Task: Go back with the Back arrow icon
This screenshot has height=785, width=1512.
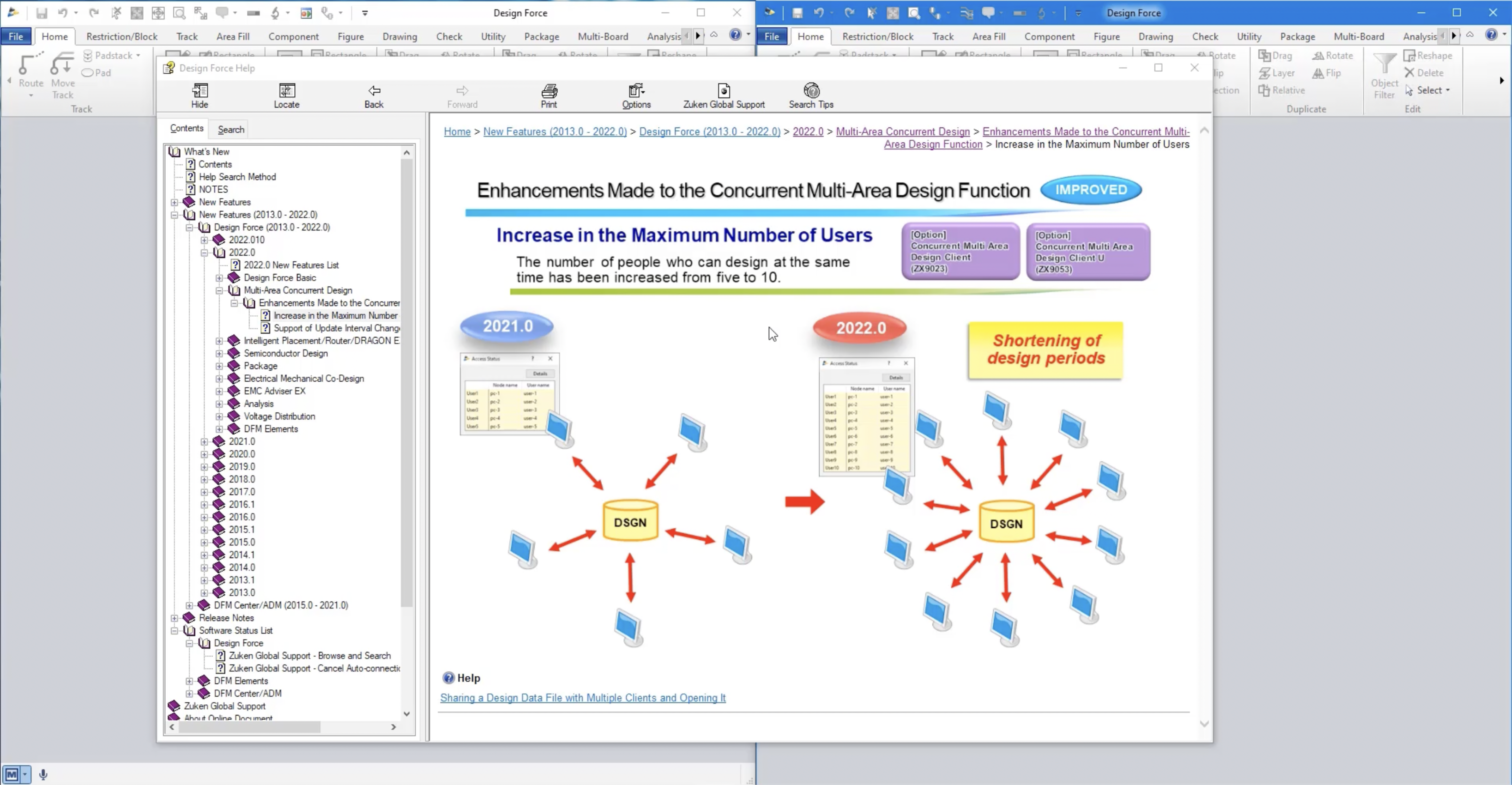Action: click(x=374, y=95)
